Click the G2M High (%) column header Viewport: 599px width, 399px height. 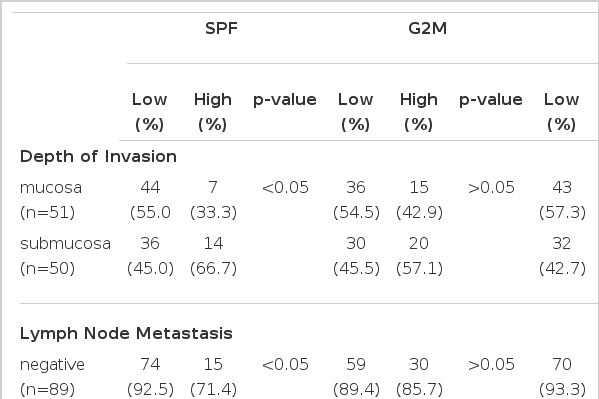(x=419, y=112)
